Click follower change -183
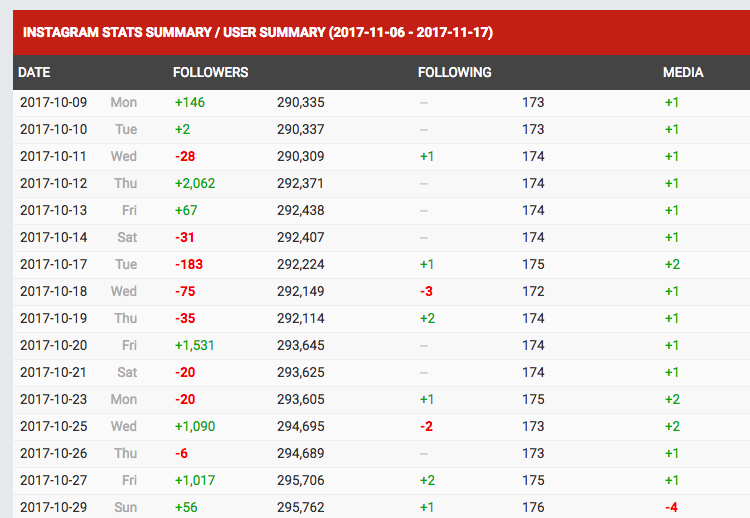This screenshot has width=750, height=518. [189, 265]
